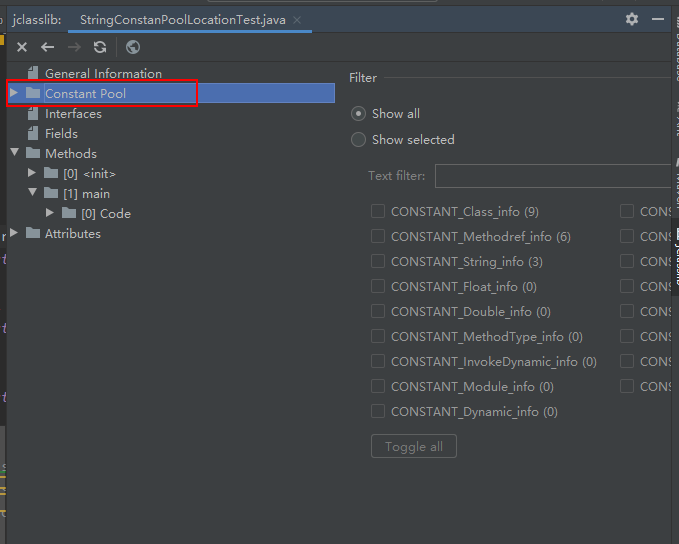Click the forward arrow toolbar icon
Image resolution: width=679 pixels, height=544 pixels.
pos(74,47)
